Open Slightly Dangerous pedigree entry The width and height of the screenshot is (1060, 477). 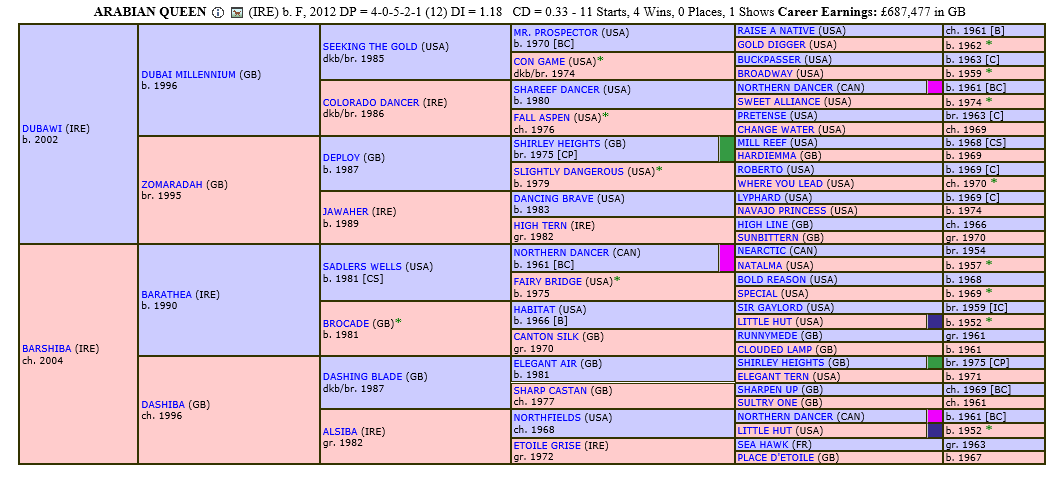point(569,172)
